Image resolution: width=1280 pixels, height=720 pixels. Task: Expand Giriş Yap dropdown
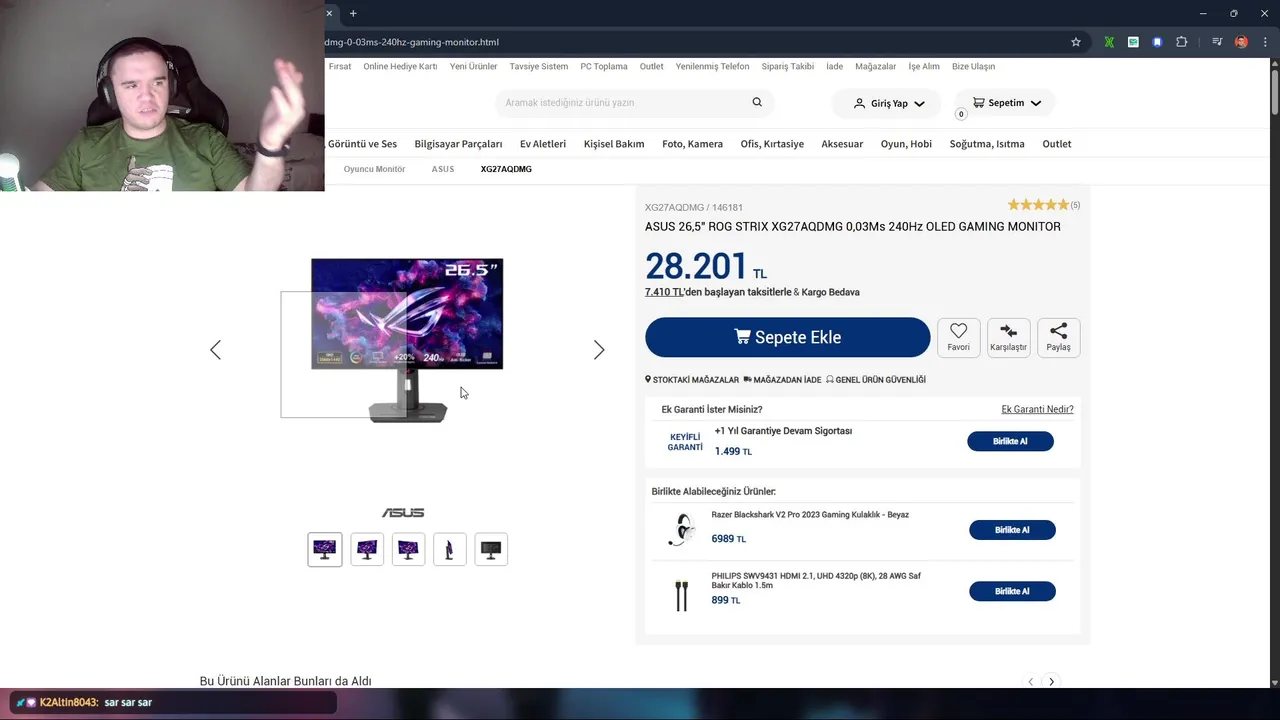[888, 103]
